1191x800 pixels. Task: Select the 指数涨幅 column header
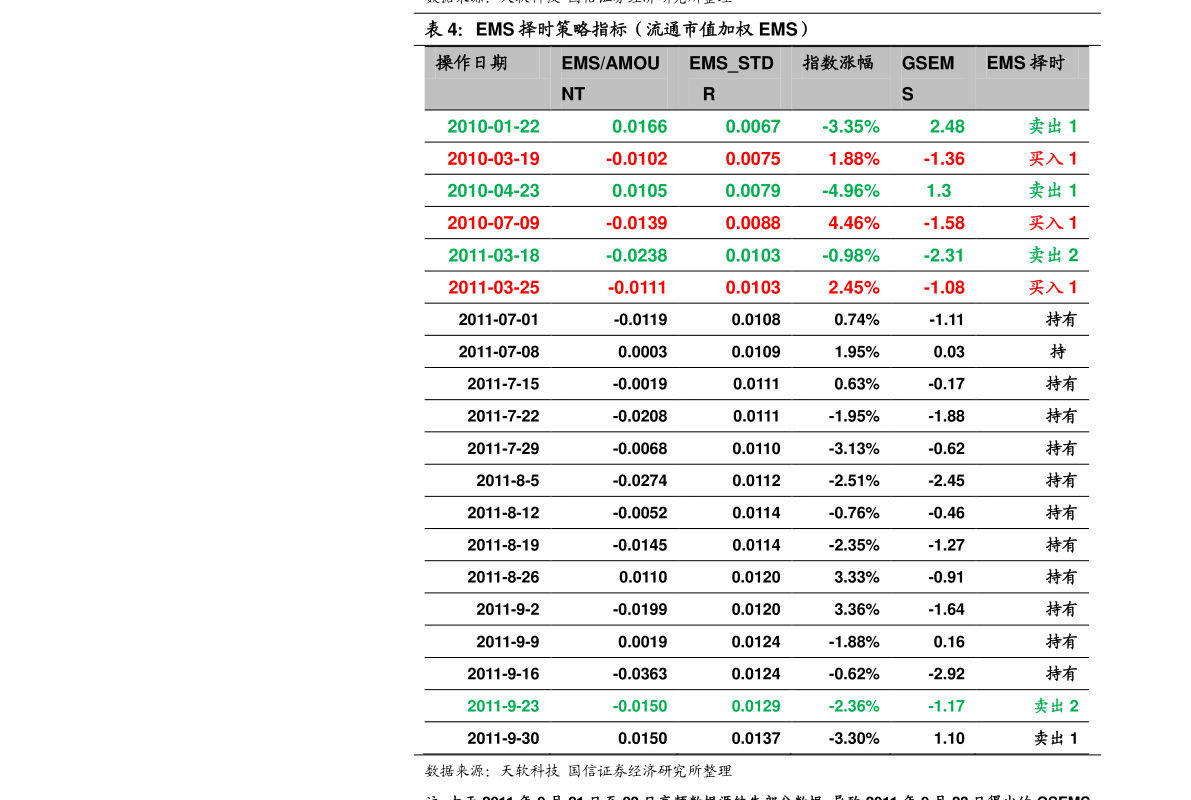point(838,63)
